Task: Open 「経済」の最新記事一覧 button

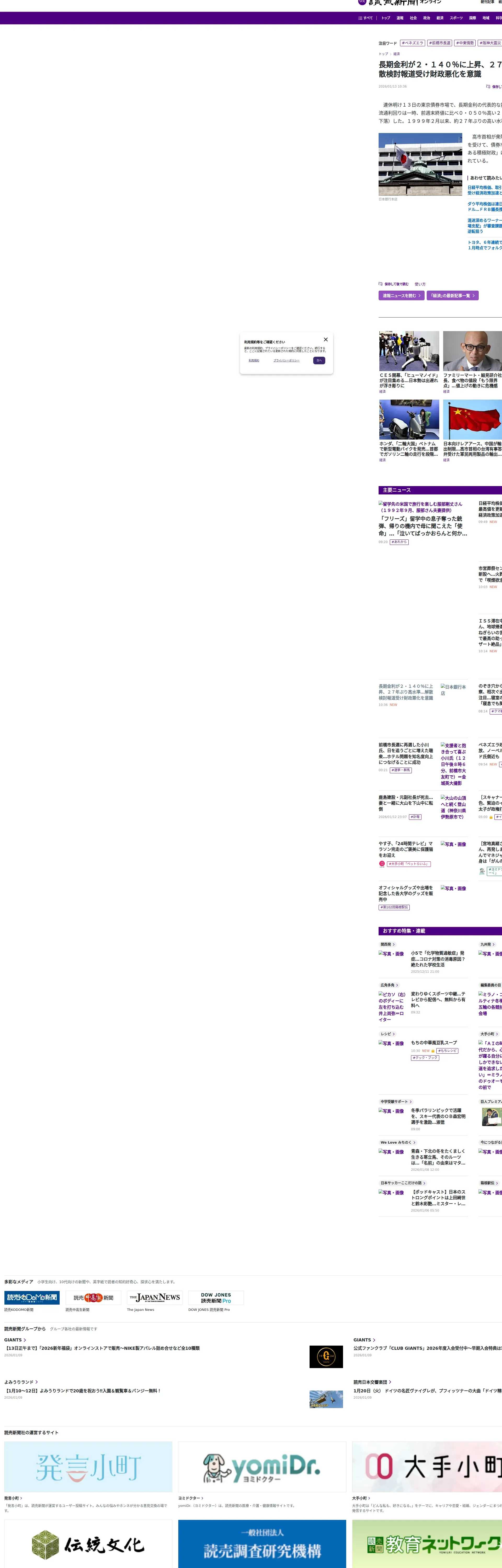Action: point(452,296)
